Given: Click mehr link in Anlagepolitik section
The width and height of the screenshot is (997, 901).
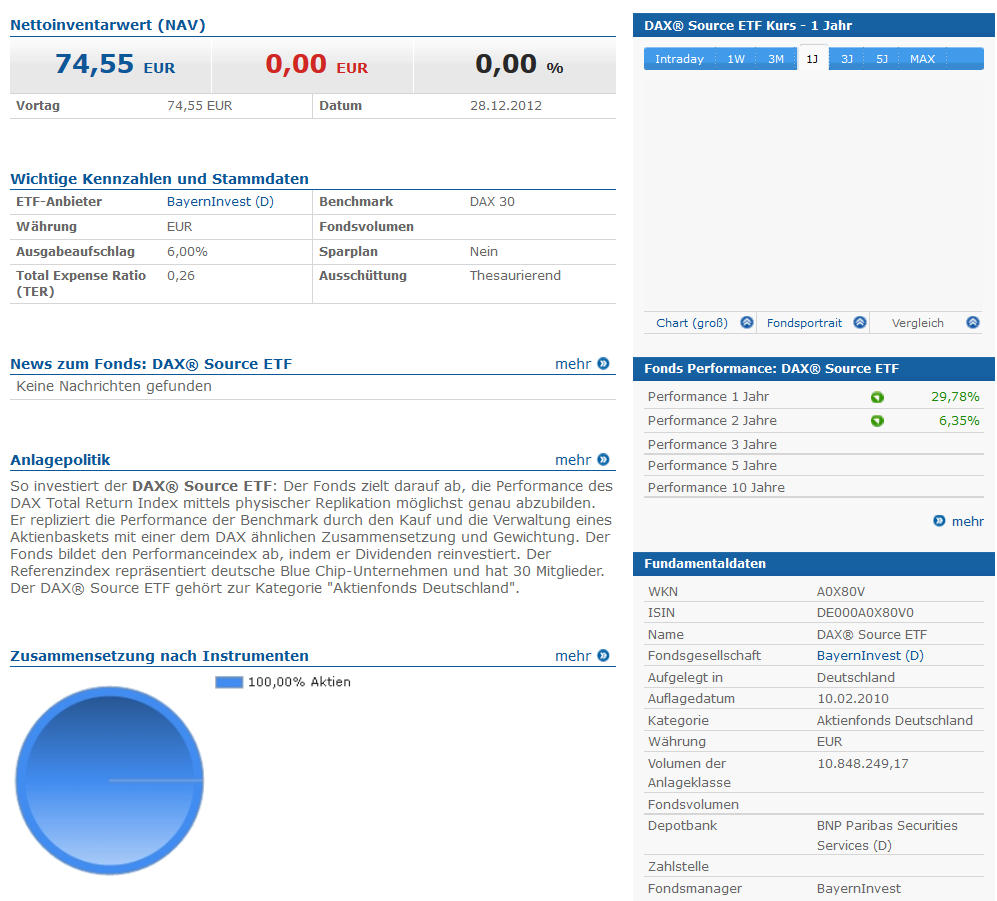Looking at the screenshot, I should pos(573,460).
